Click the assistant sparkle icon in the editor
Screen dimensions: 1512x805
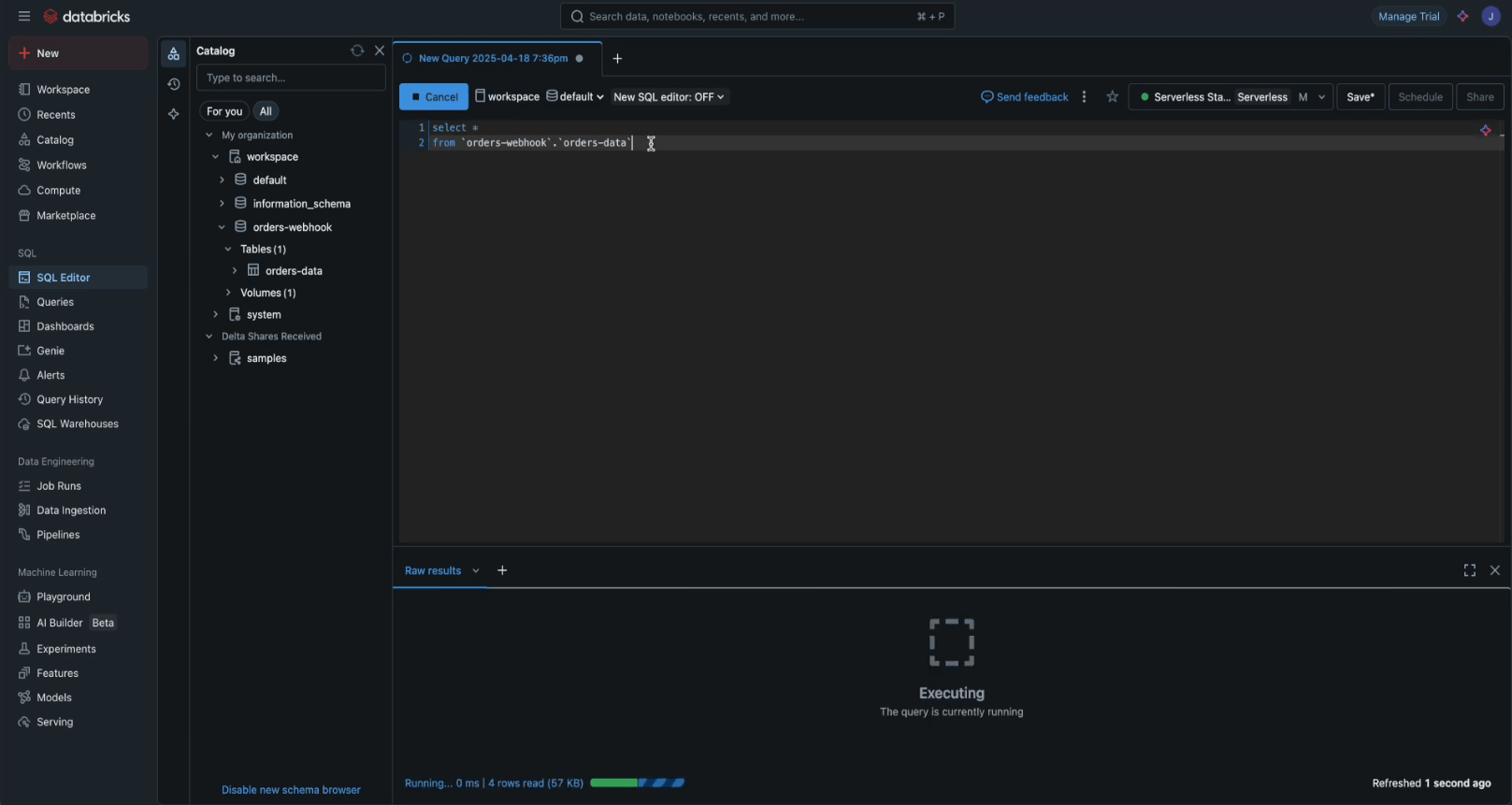(1486, 131)
